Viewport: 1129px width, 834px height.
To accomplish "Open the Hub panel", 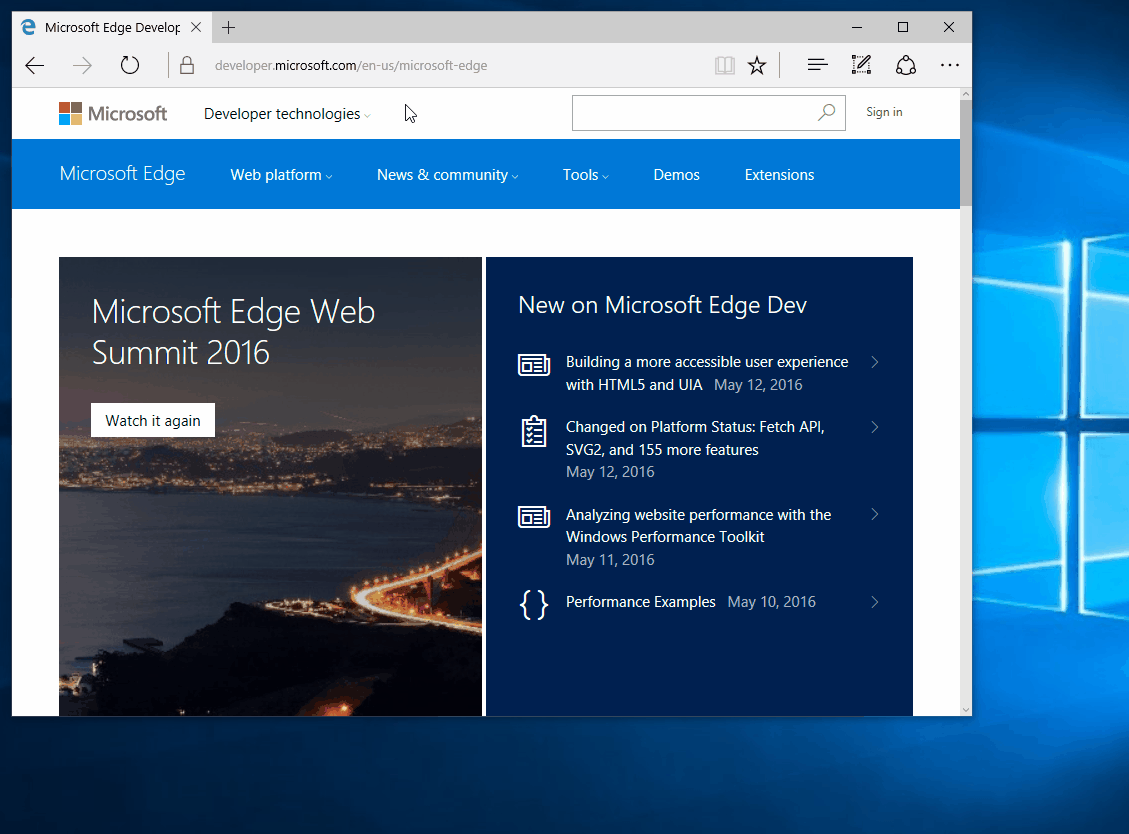I will point(817,64).
